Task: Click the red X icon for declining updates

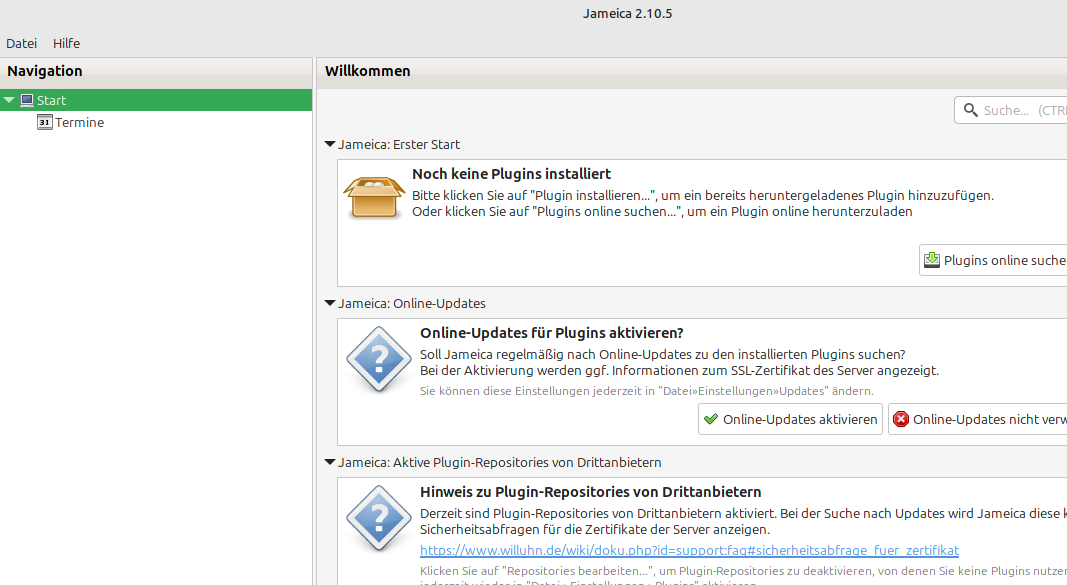Action: tap(901, 420)
